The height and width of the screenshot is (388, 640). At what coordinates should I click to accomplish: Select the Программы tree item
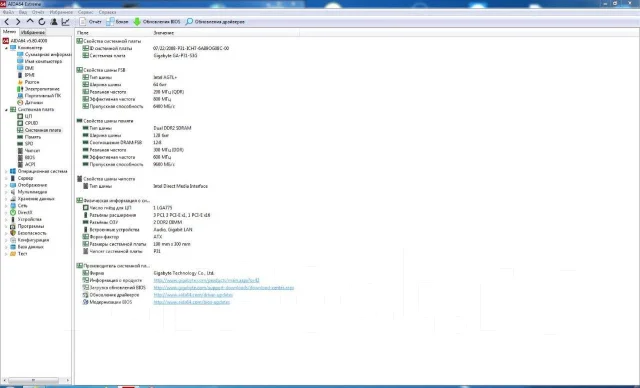31,226
